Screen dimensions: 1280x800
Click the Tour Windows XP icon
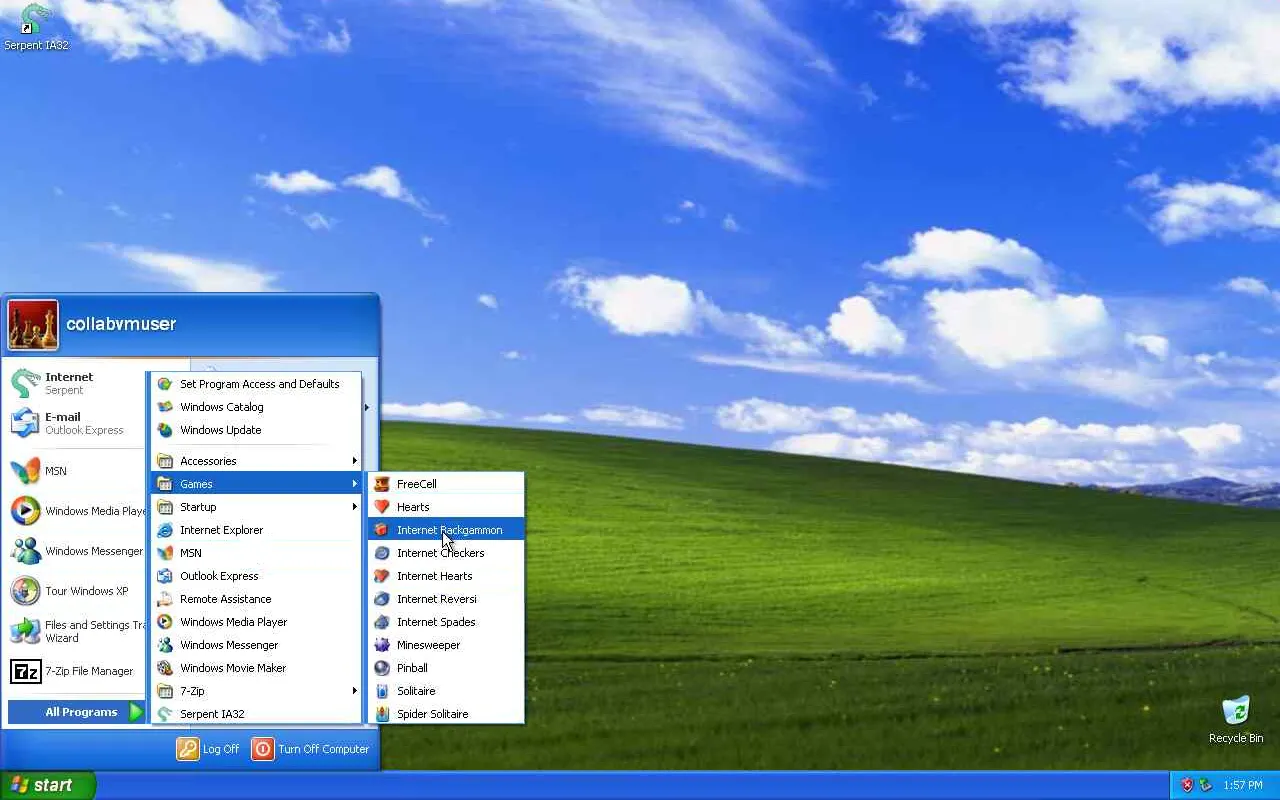click(x=25, y=591)
